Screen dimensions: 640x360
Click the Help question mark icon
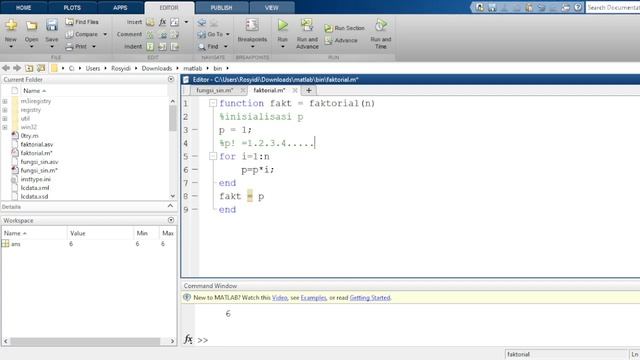[x=578, y=7]
